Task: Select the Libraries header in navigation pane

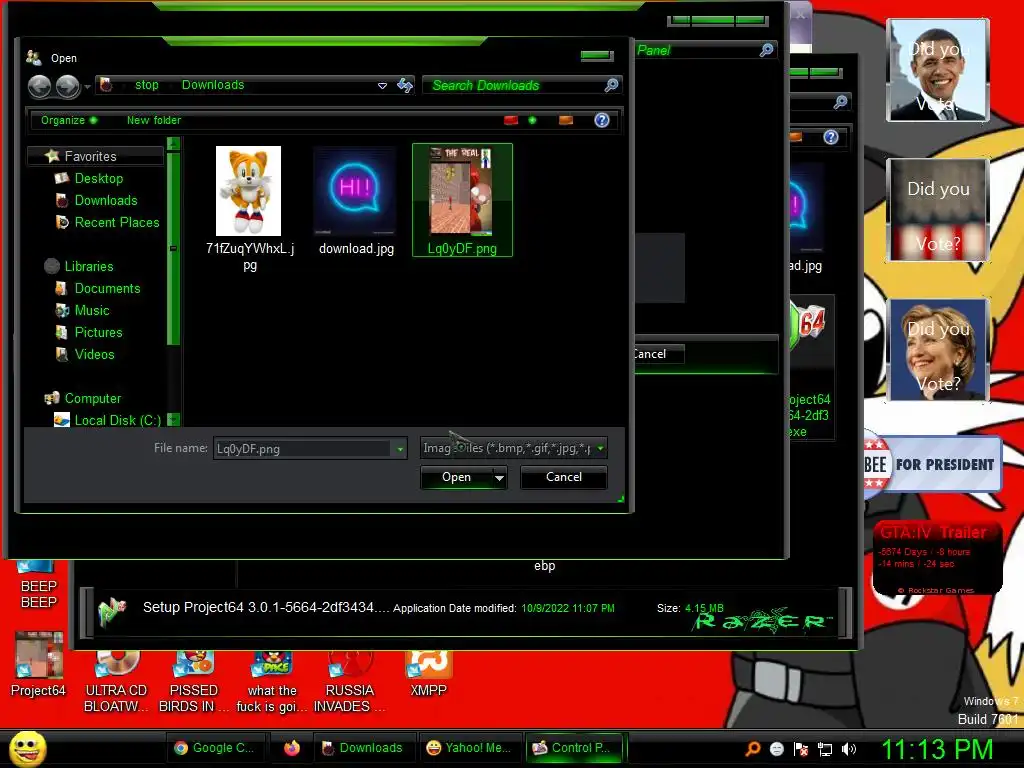Action: [89, 266]
